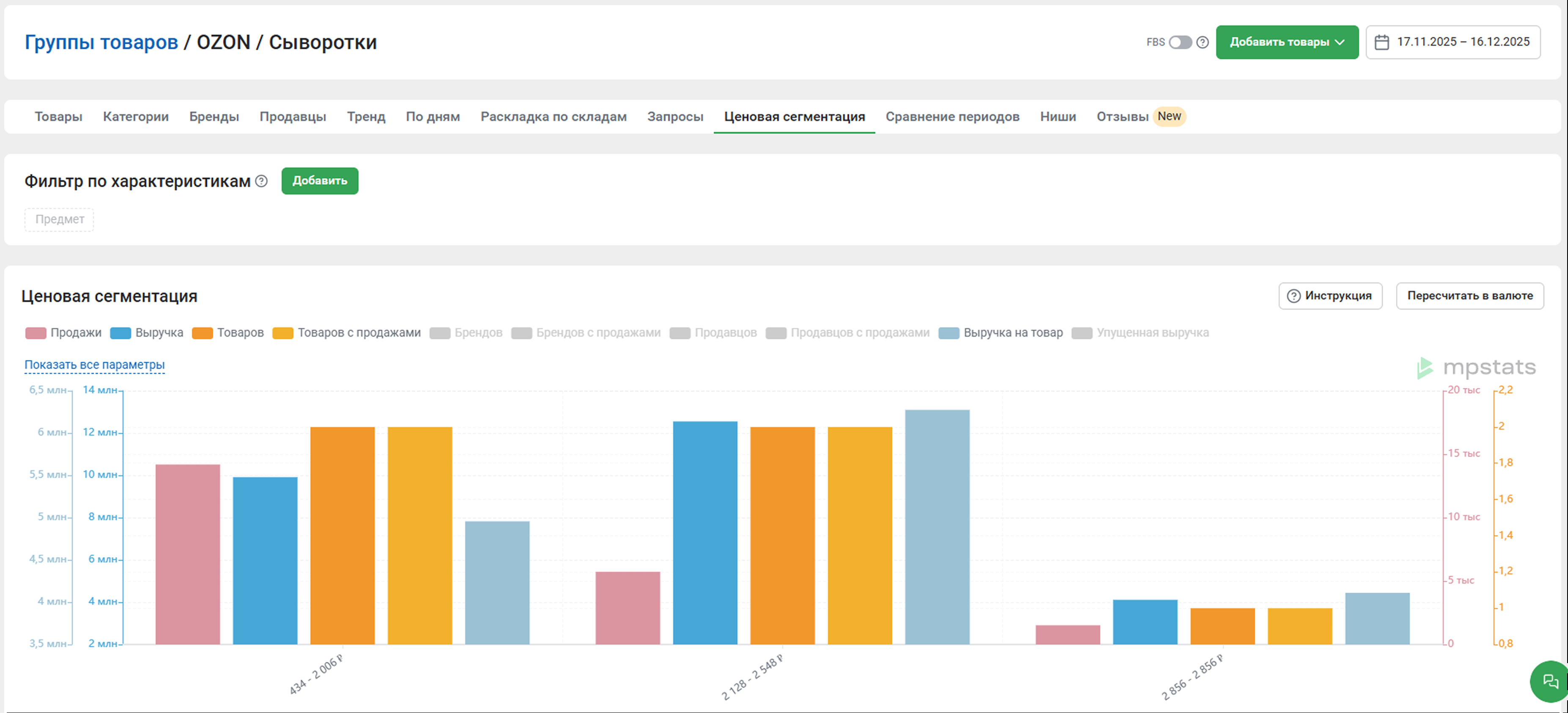This screenshot has width=1568, height=713.
Task: Click the New badge next to Отзывы
Action: (x=1169, y=116)
